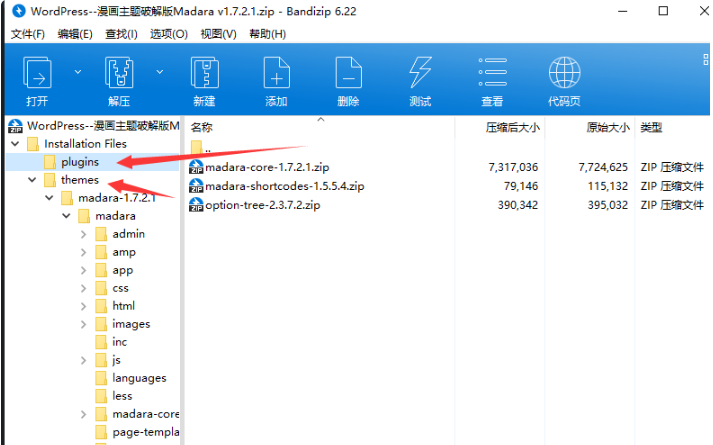Expand the admin folder node
Screen dimensions: 713x445
83,234
